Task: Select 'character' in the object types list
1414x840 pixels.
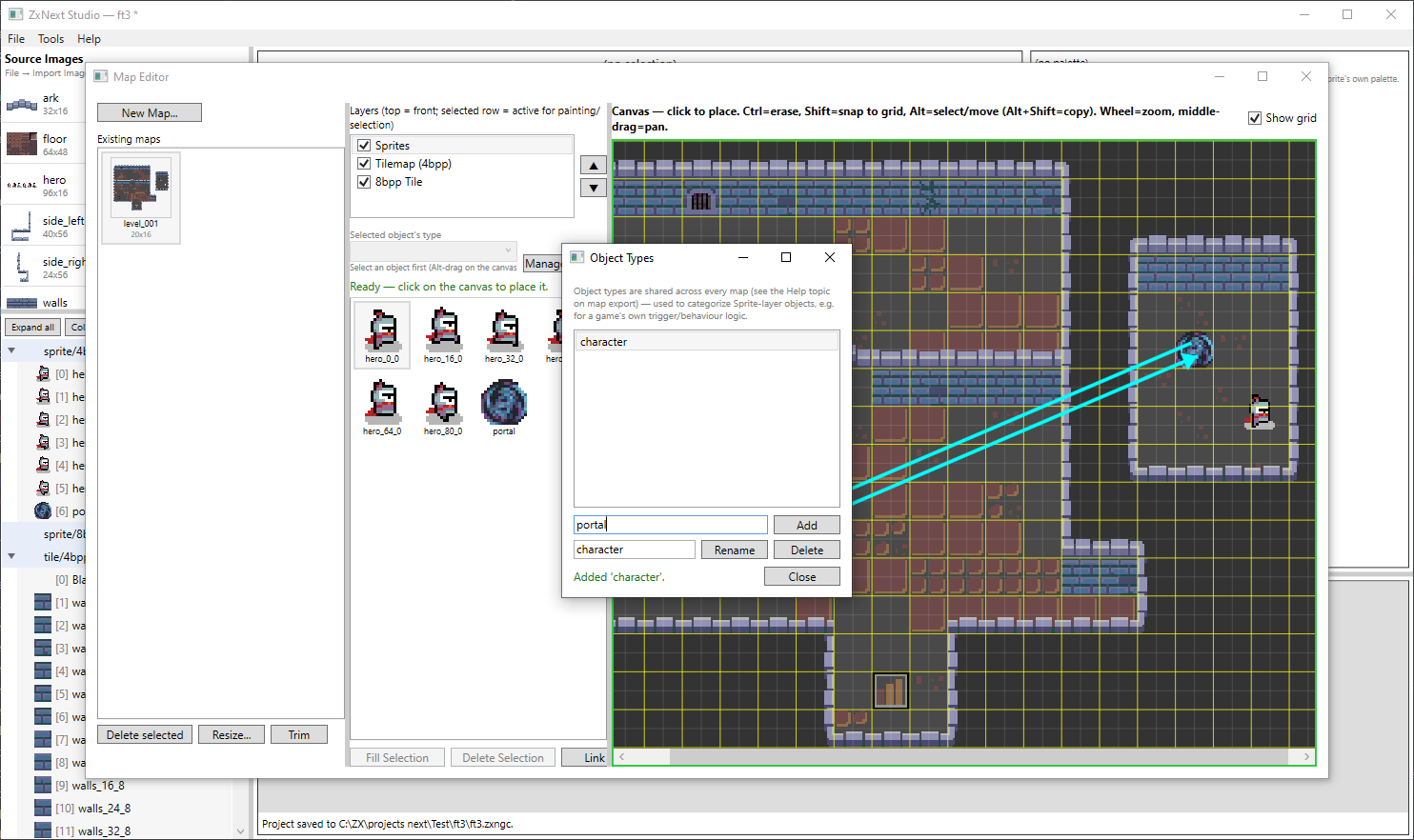Action: tap(707, 342)
